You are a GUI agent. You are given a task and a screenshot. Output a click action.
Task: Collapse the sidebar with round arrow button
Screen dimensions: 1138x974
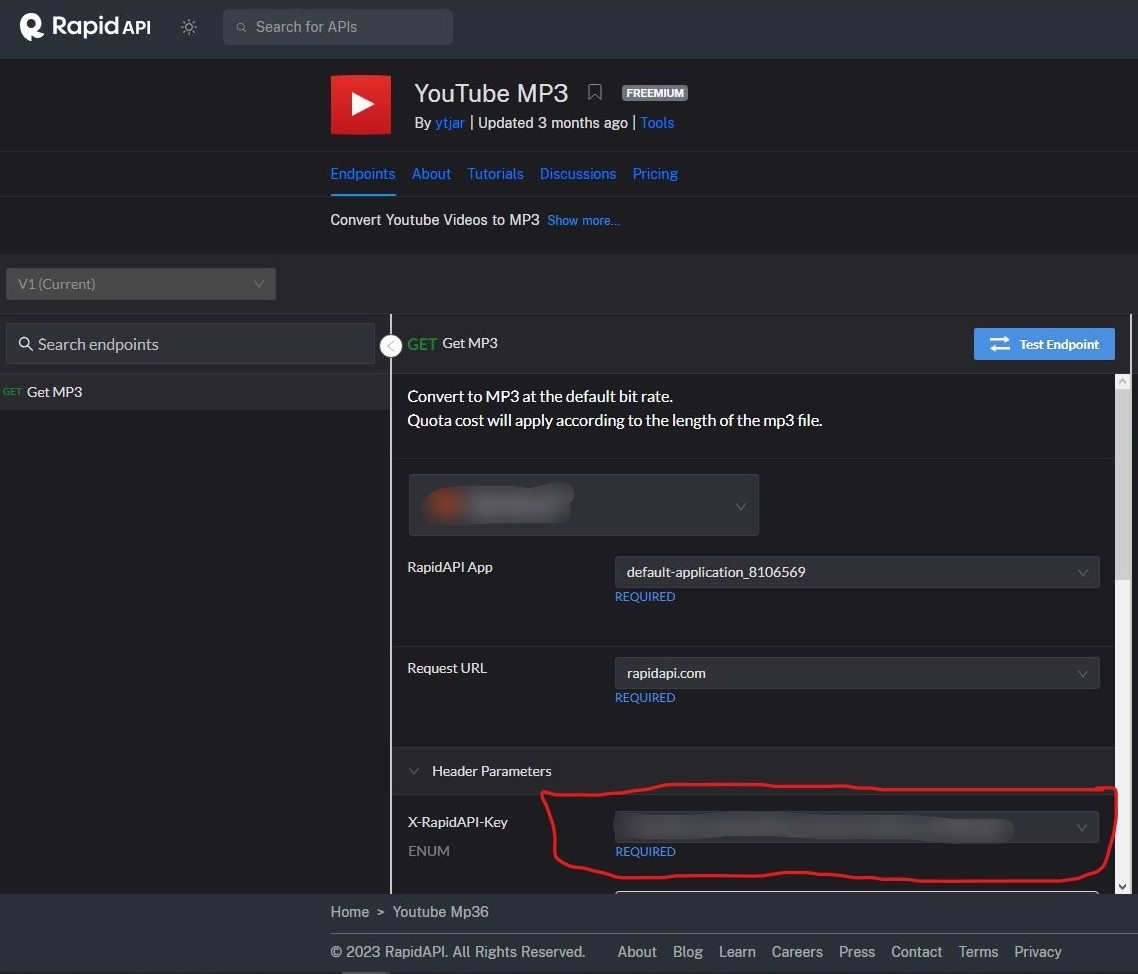[390, 345]
